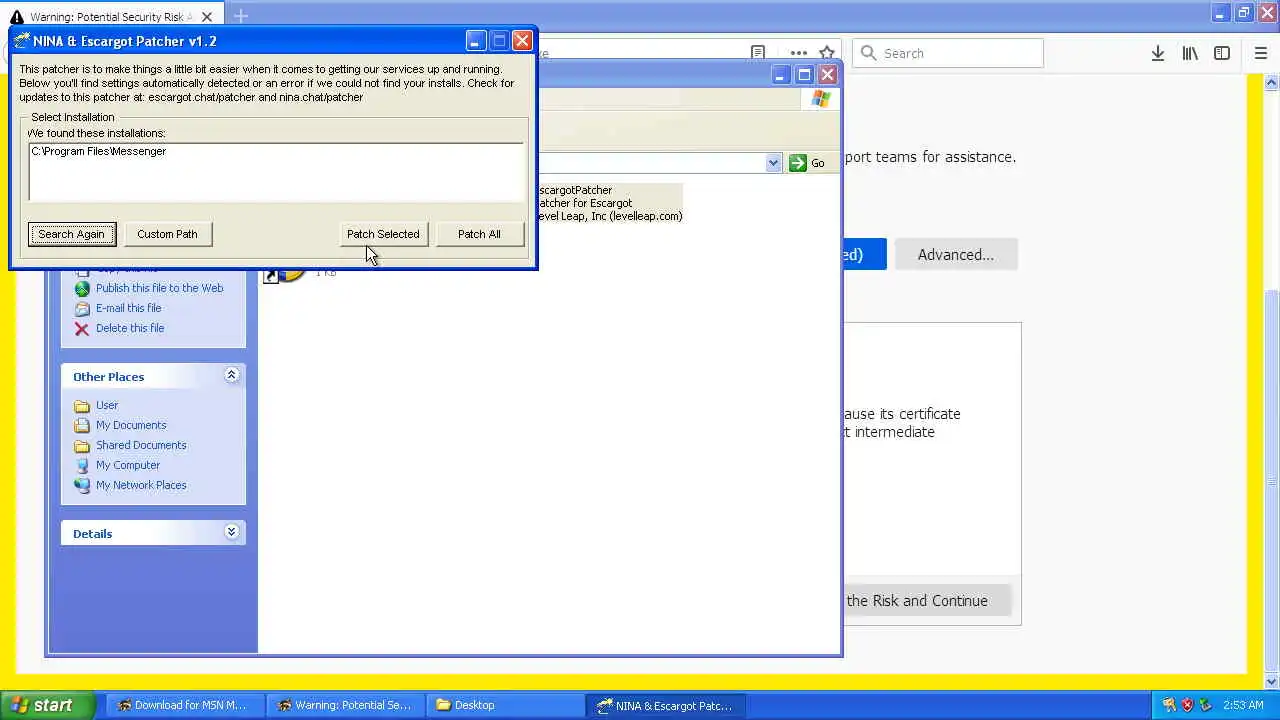Click Advanced... on the Firefox warning page
Image resolution: width=1280 pixels, height=720 pixels.
956,255
